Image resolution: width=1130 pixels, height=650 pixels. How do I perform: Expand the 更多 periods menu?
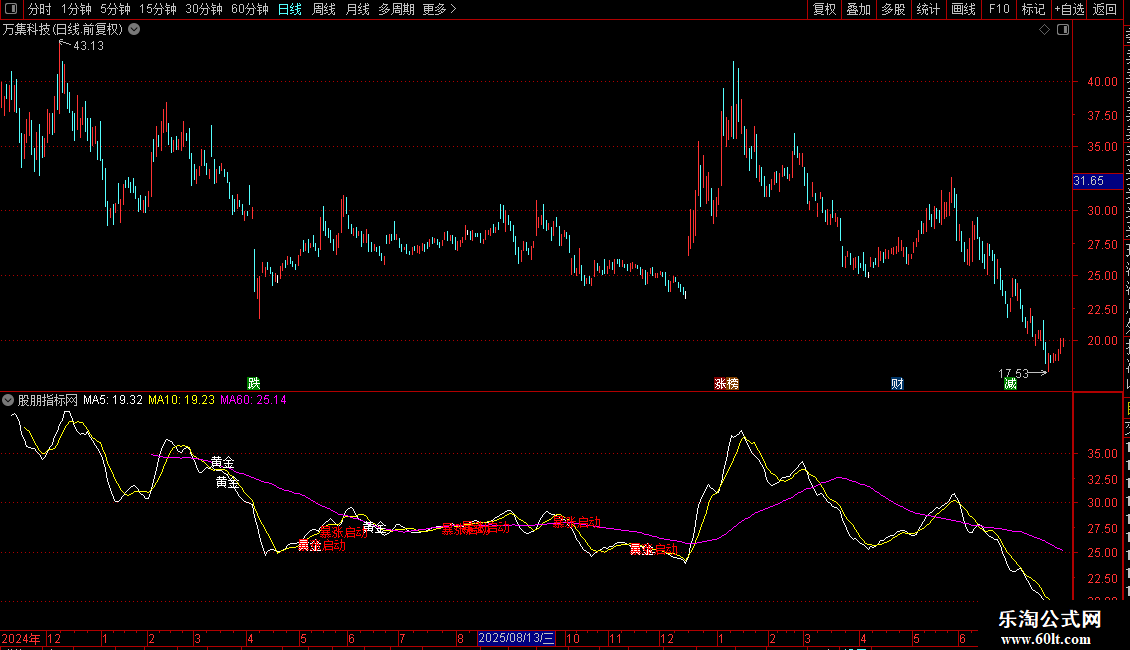(440, 9)
